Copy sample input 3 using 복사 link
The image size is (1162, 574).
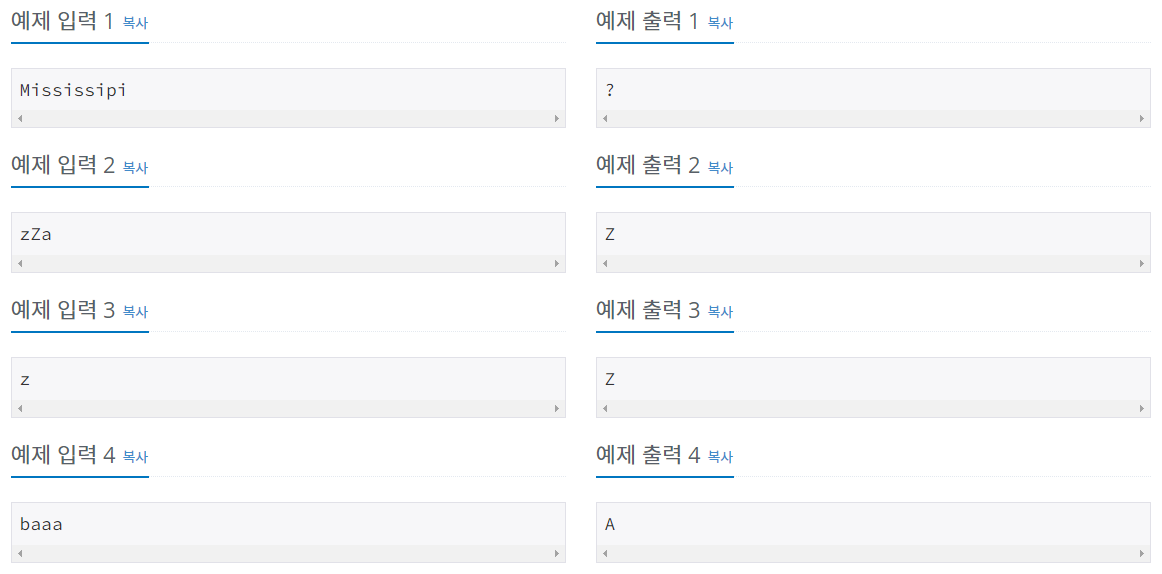coord(135,313)
